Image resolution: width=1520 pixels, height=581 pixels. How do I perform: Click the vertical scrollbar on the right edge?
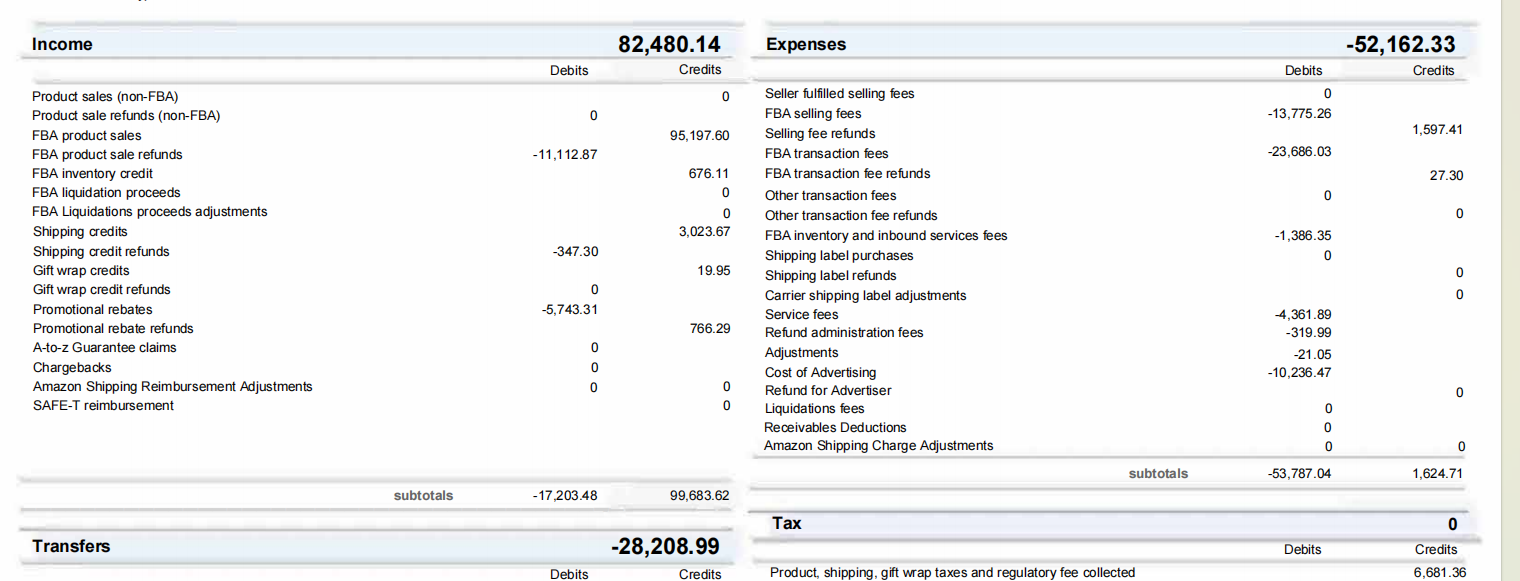point(1510,290)
